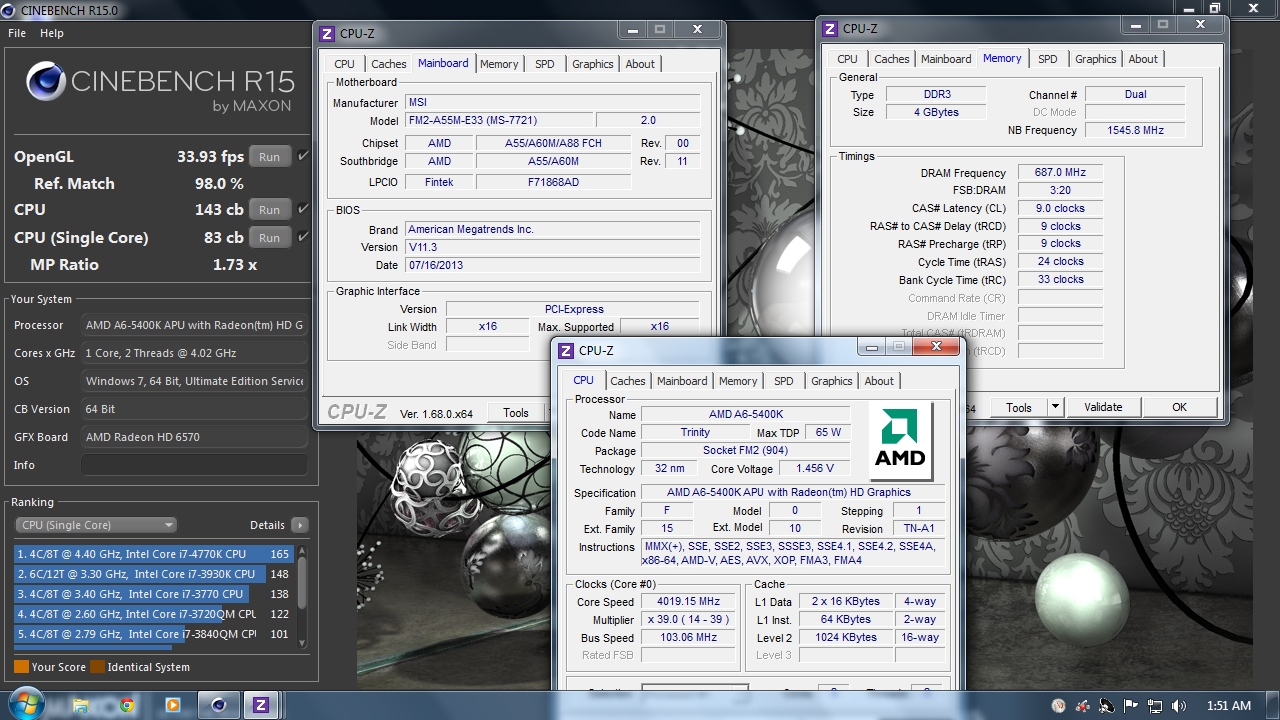Open About tab in front CPU-Z window
This screenshot has height=720, width=1280.
(x=879, y=381)
